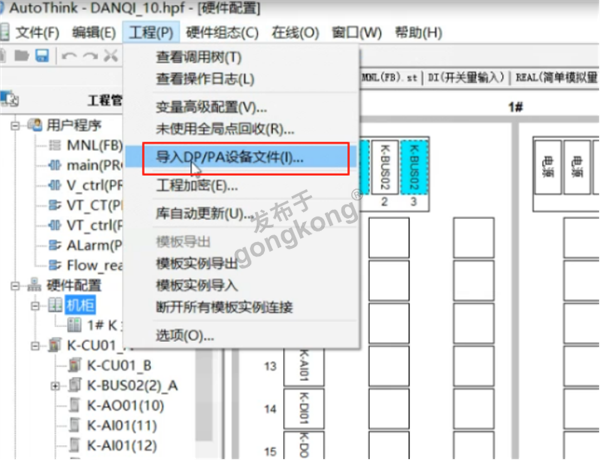Click the K-AI01(12) module icon
The width and height of the screenshot is (600, 460).
point(75,445)
